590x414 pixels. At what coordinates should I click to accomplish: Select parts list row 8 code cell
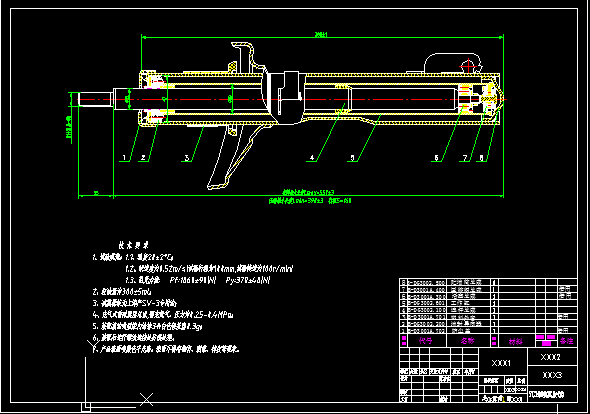coord(427,282)
